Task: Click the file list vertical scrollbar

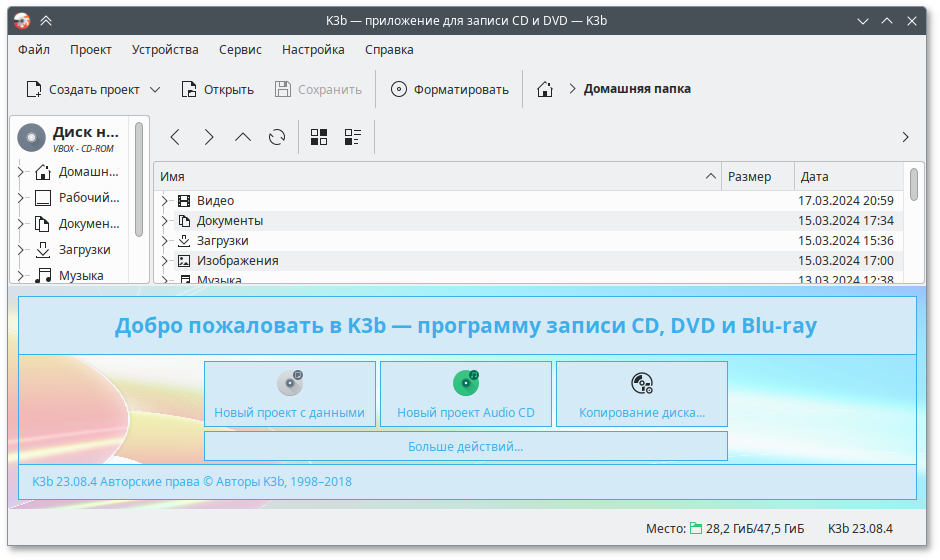Action: [x=914, y=185]
